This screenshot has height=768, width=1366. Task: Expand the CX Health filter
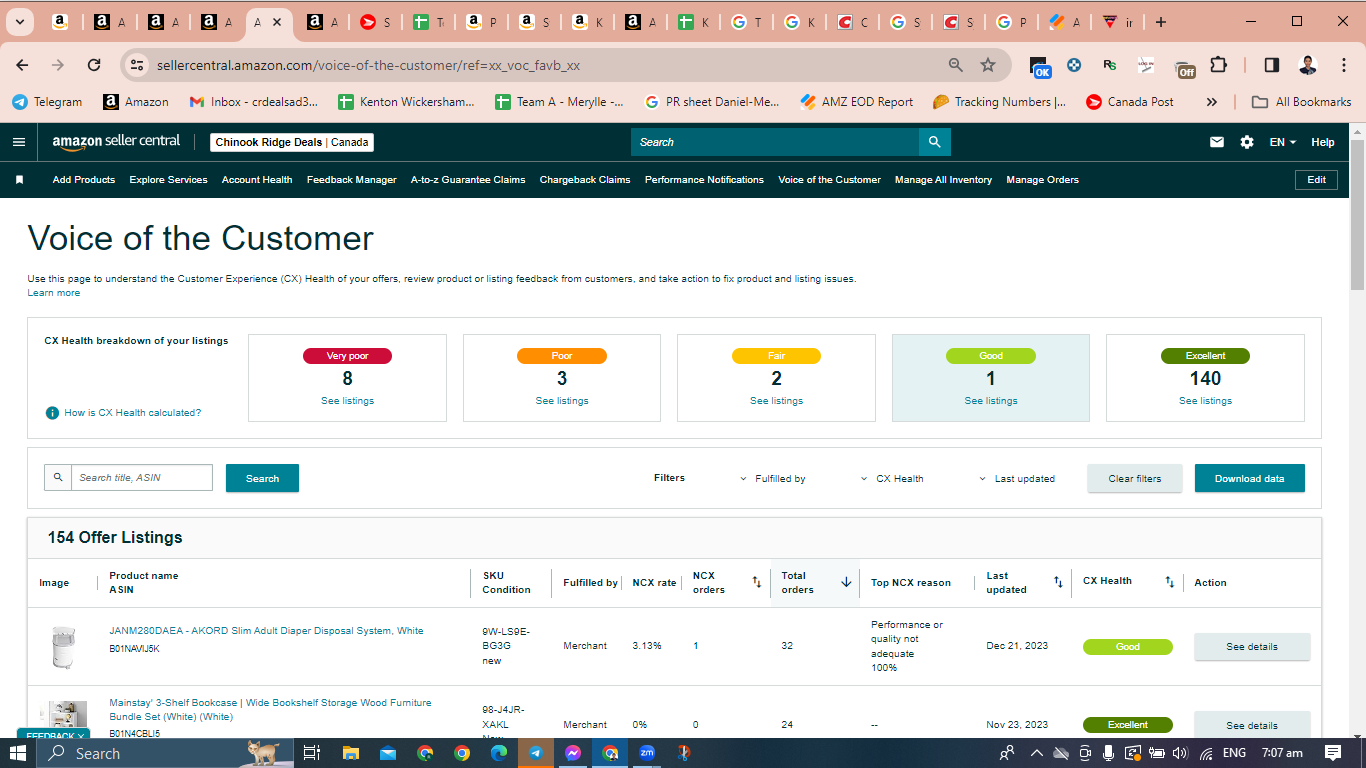point(892,479)
